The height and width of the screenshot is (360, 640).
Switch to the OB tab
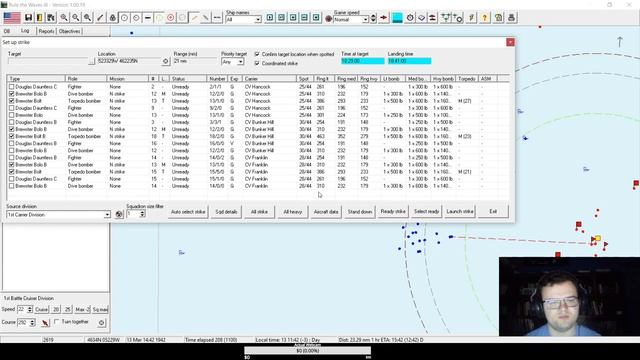pos(7,31)
